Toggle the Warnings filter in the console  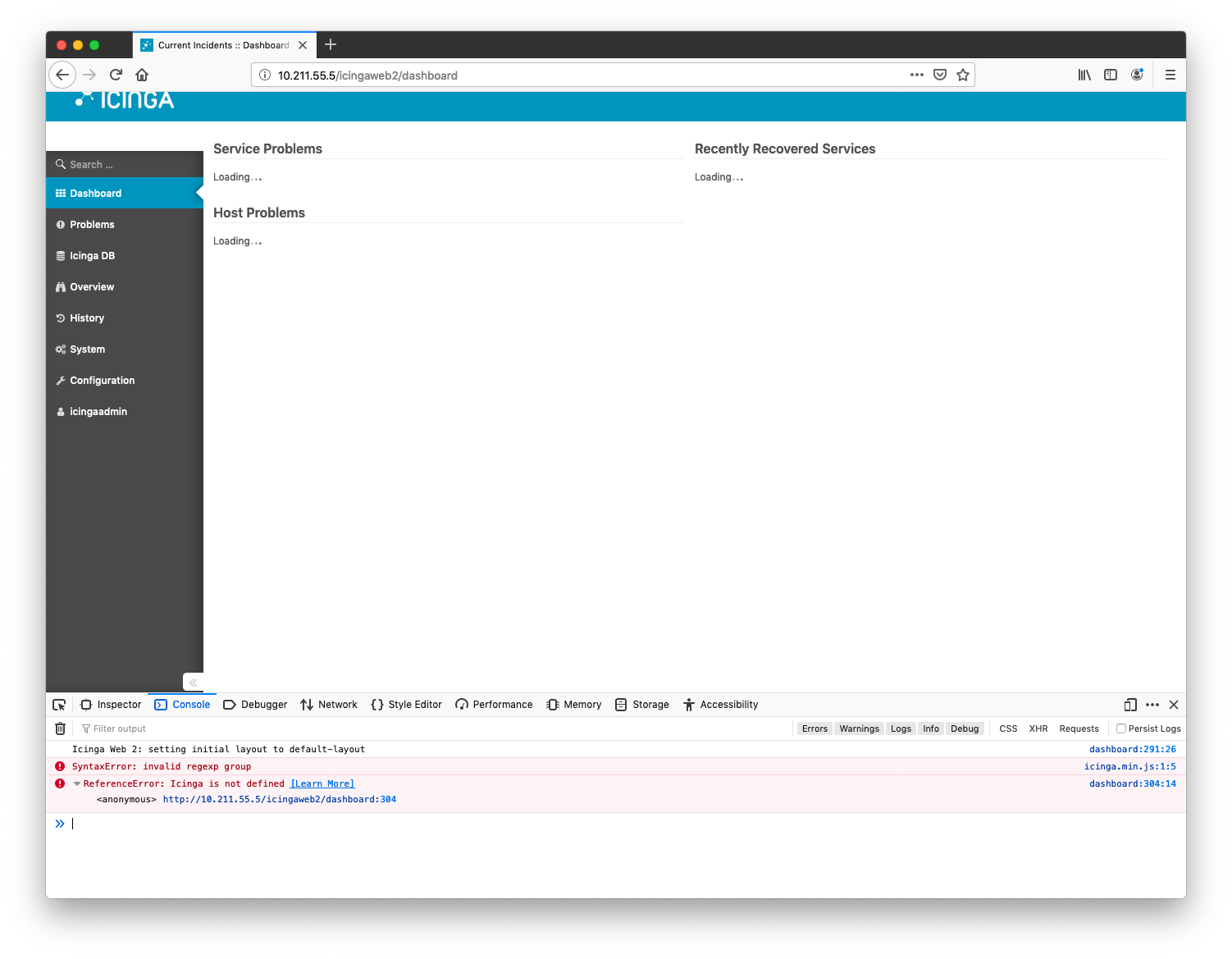(859, 728)
